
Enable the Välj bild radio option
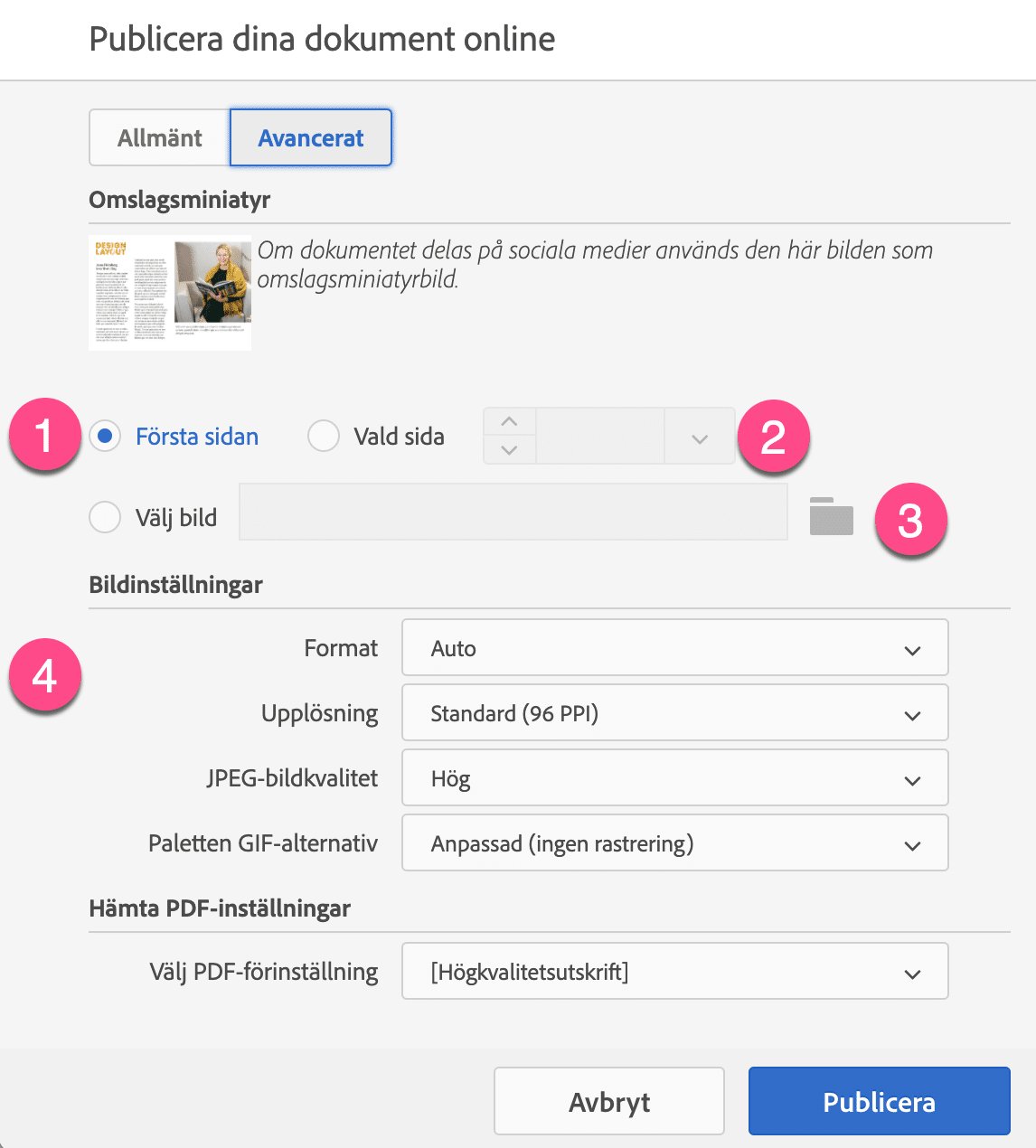[x=106, y=518]
